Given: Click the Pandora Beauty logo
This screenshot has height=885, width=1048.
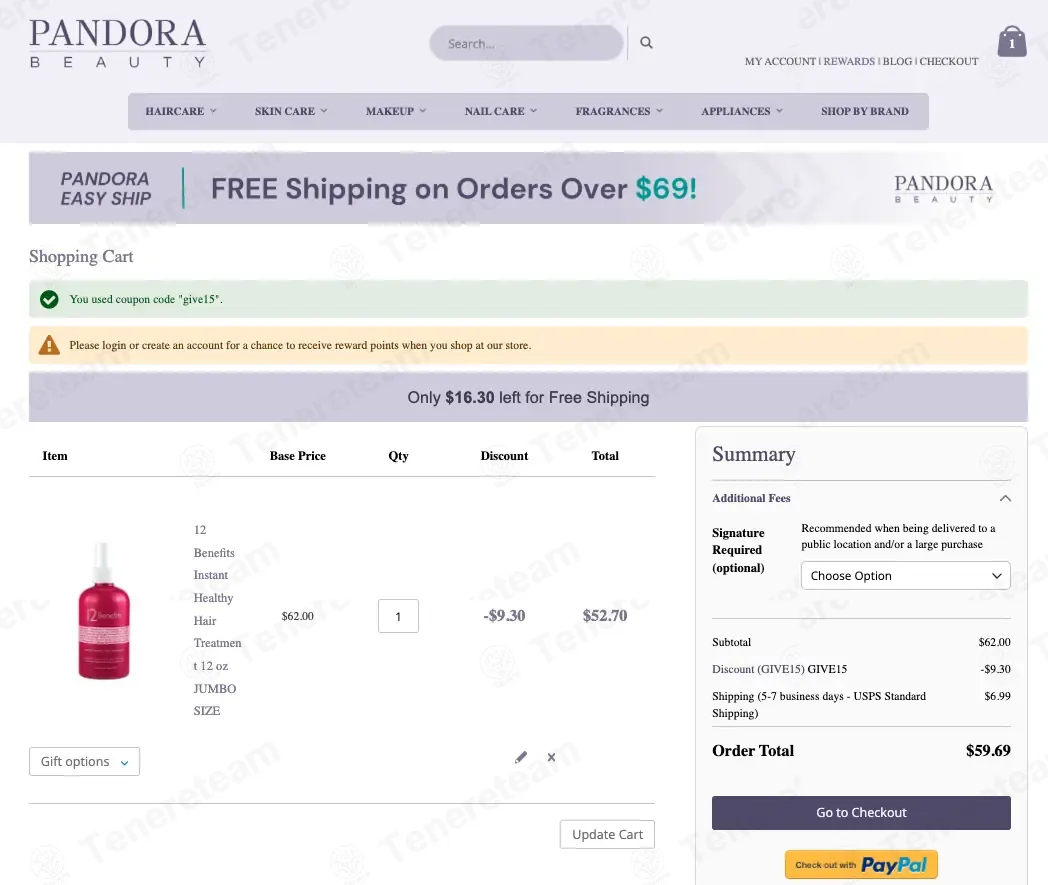Looking at the screenshot, I should tap(118, 44).
